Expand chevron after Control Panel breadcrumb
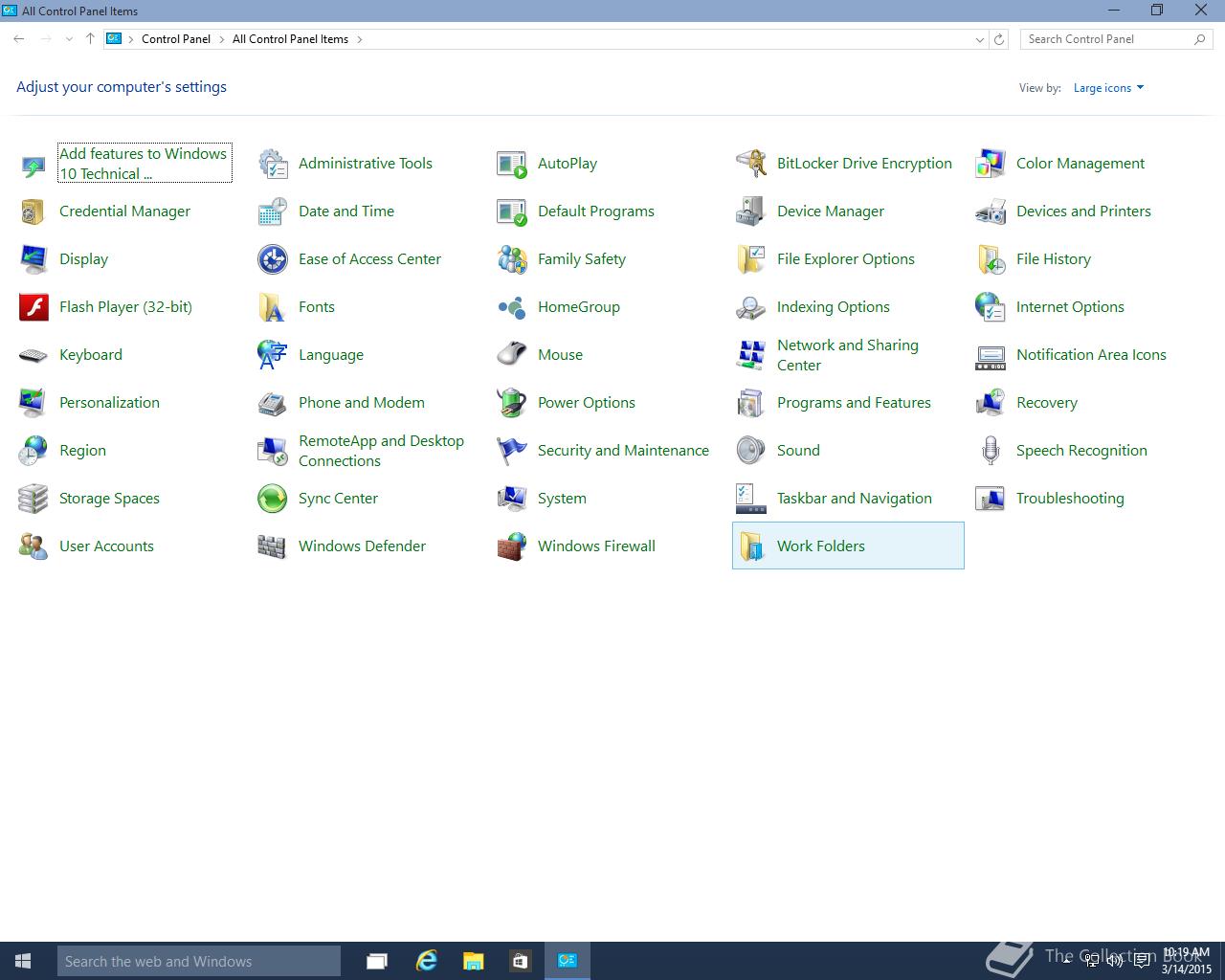1225x980 pixels. click(221, 39)
